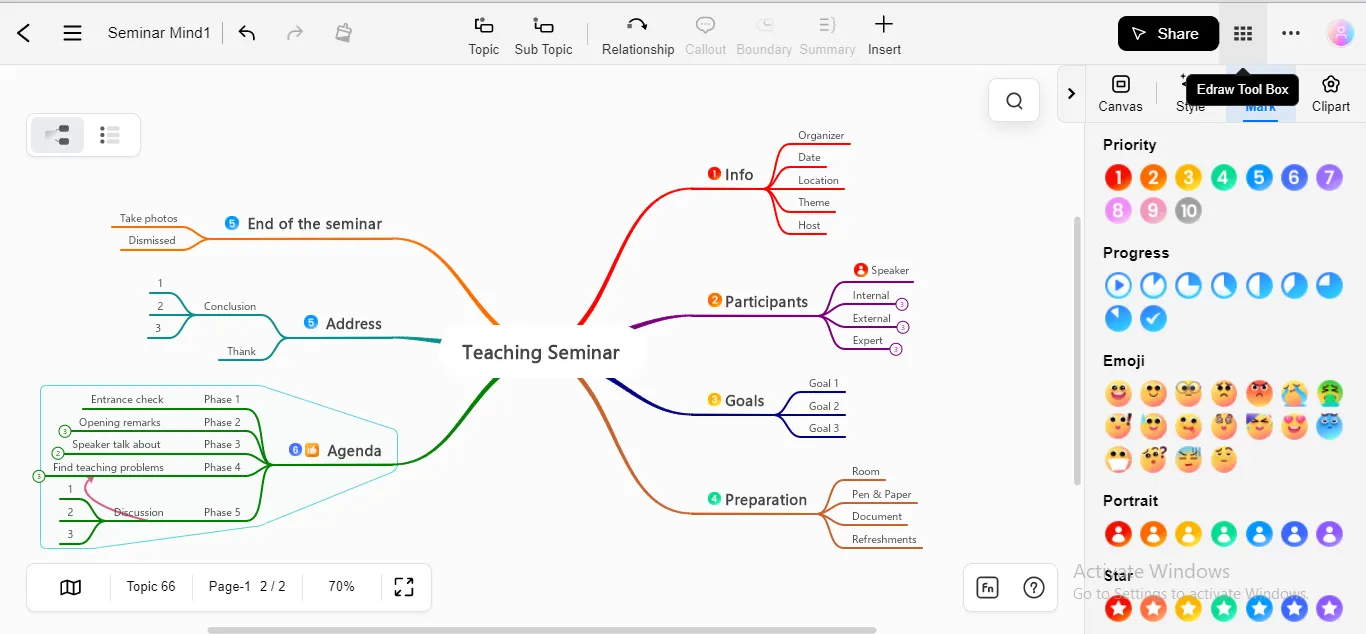Apply the purple portrait mark
This screenshot has width=1366, height=634.
[x=1329, y=533]
